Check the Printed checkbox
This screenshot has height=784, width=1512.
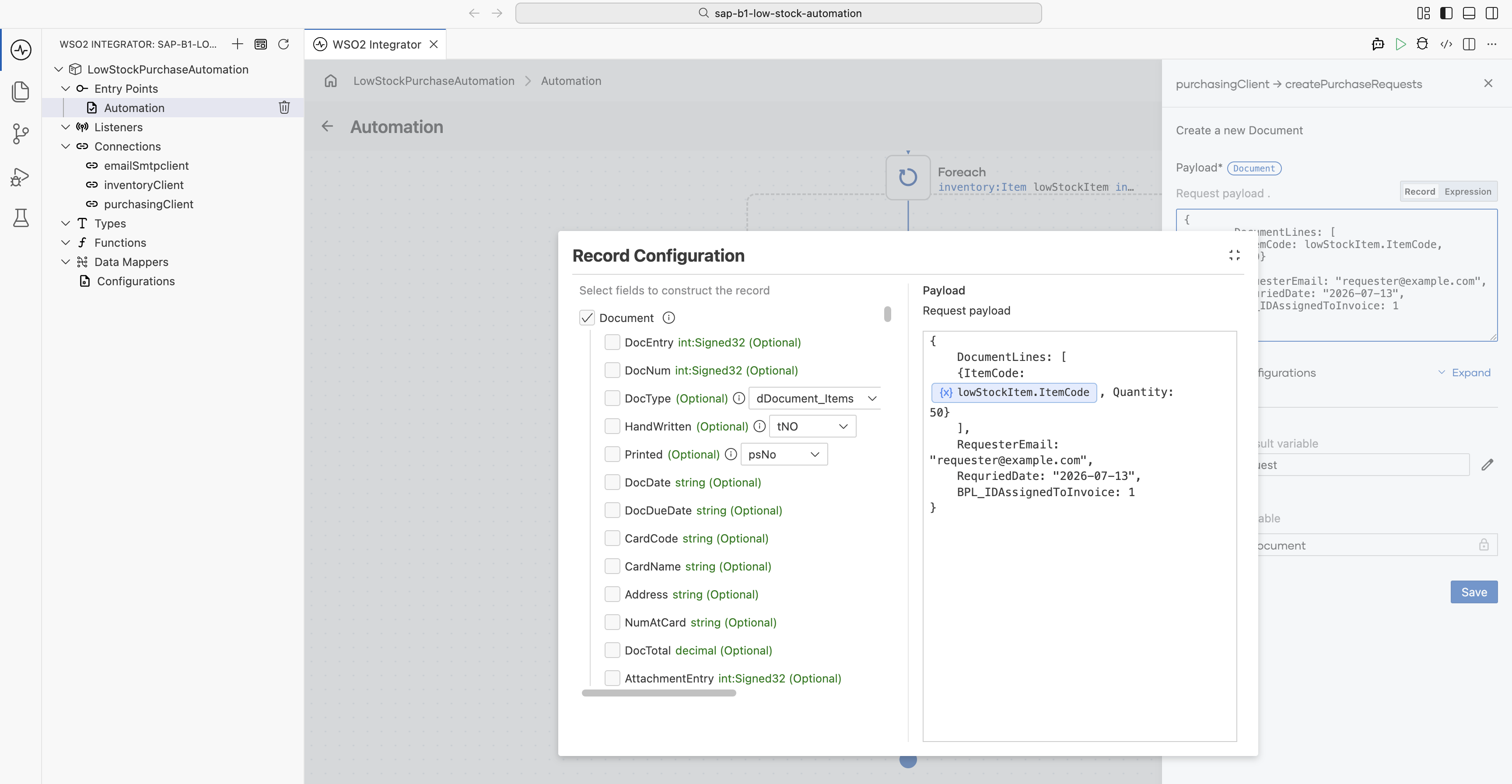pyautogui.click(x=612, y=454)
